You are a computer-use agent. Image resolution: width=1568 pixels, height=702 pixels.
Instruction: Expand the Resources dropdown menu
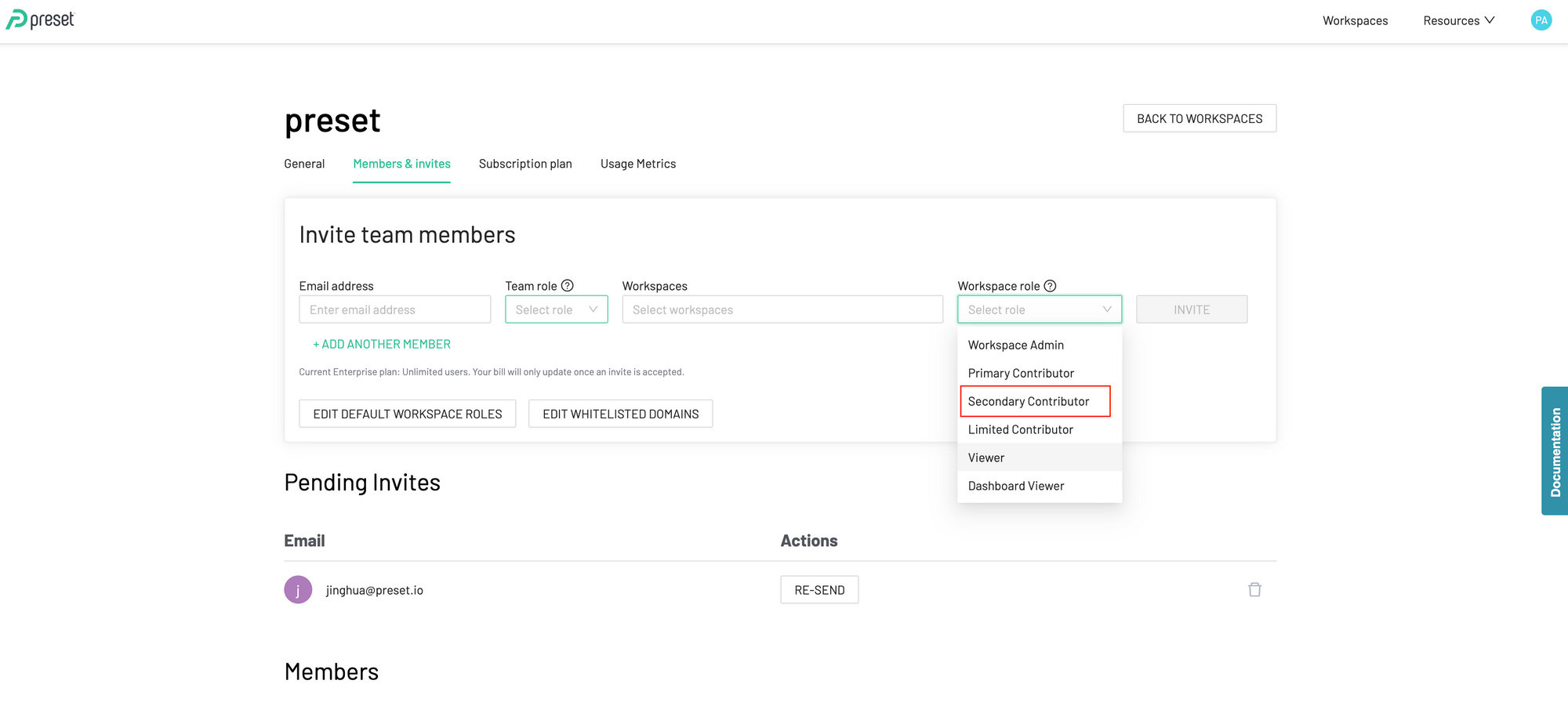tap(1459, 20)
